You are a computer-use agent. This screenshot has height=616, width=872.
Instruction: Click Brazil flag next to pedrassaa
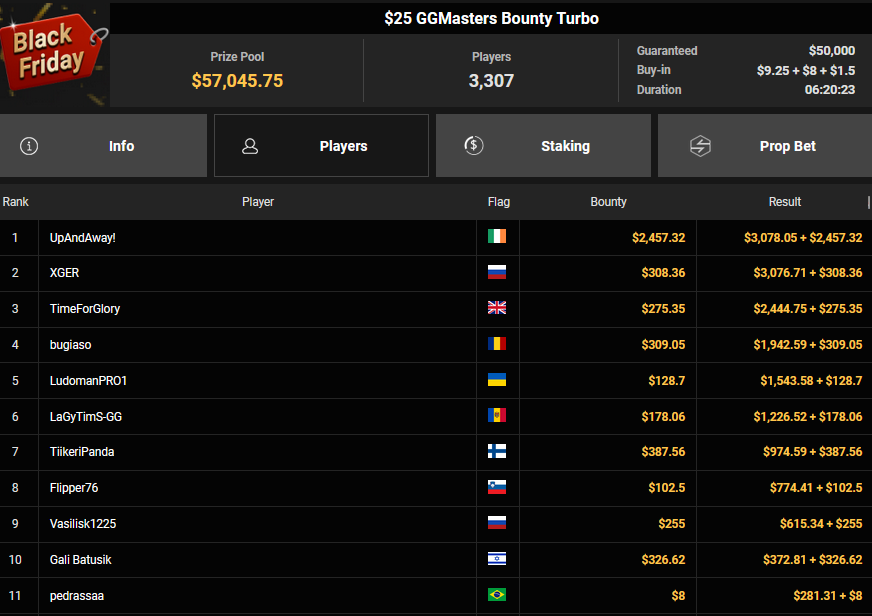pyautogui.click(x=496, y=595)
